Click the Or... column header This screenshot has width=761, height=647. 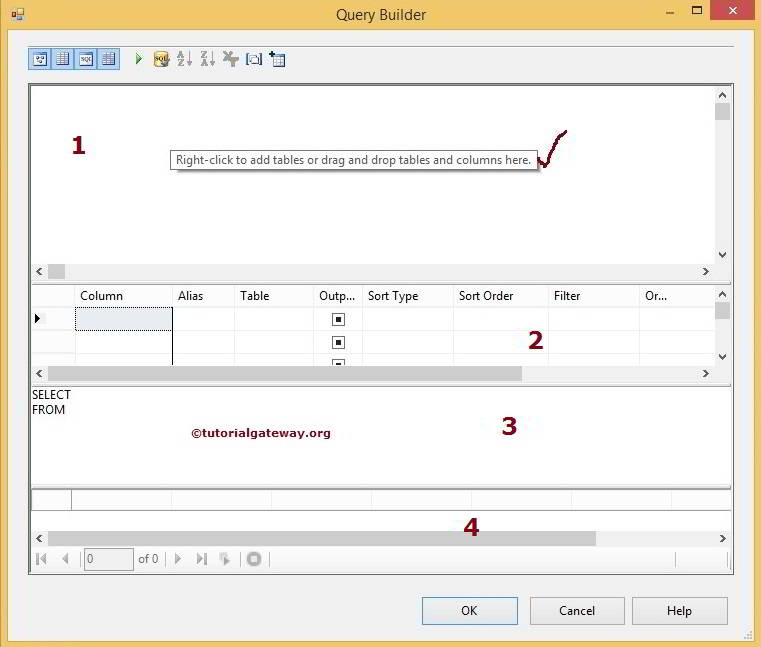677,296
